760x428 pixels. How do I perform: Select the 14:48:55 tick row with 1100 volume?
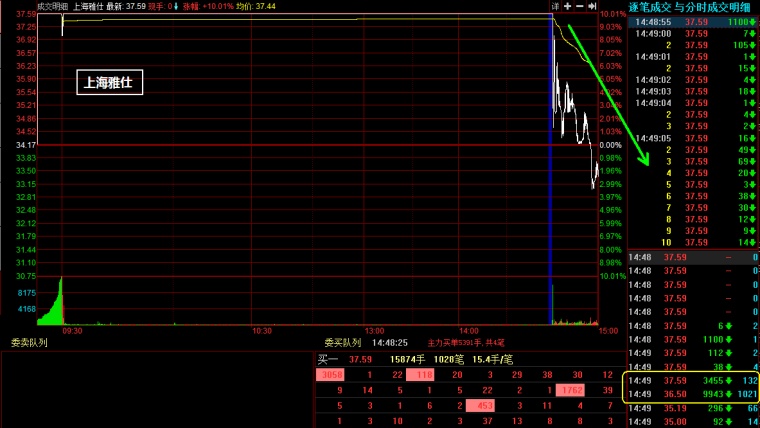click(694, 22)
